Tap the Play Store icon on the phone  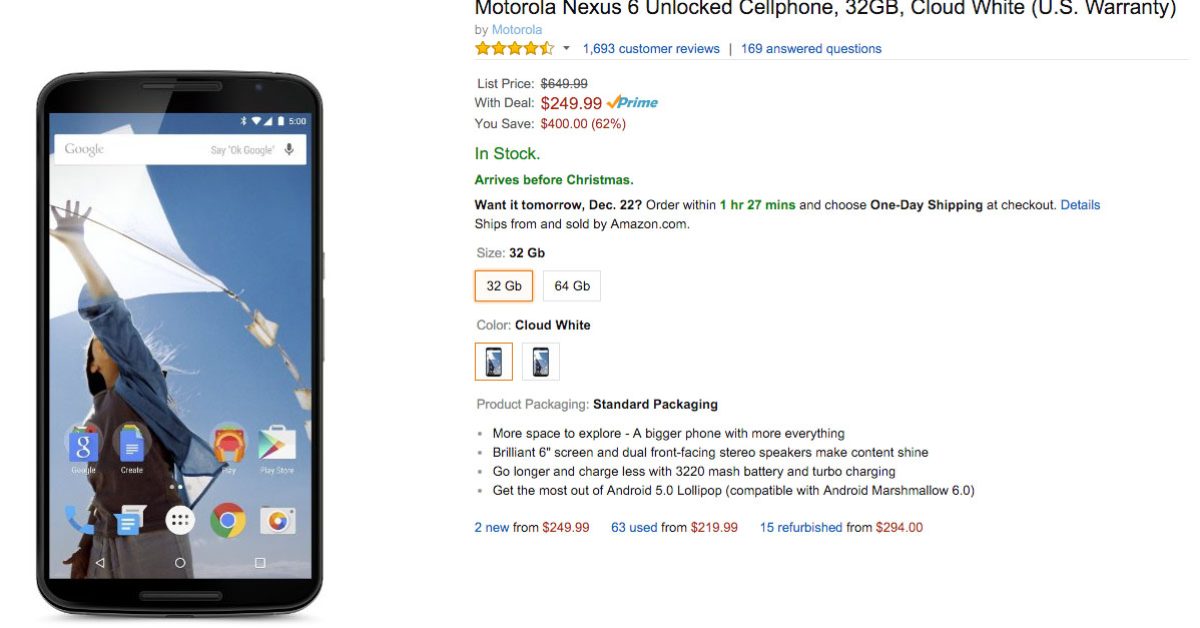[x=277, y=445]
